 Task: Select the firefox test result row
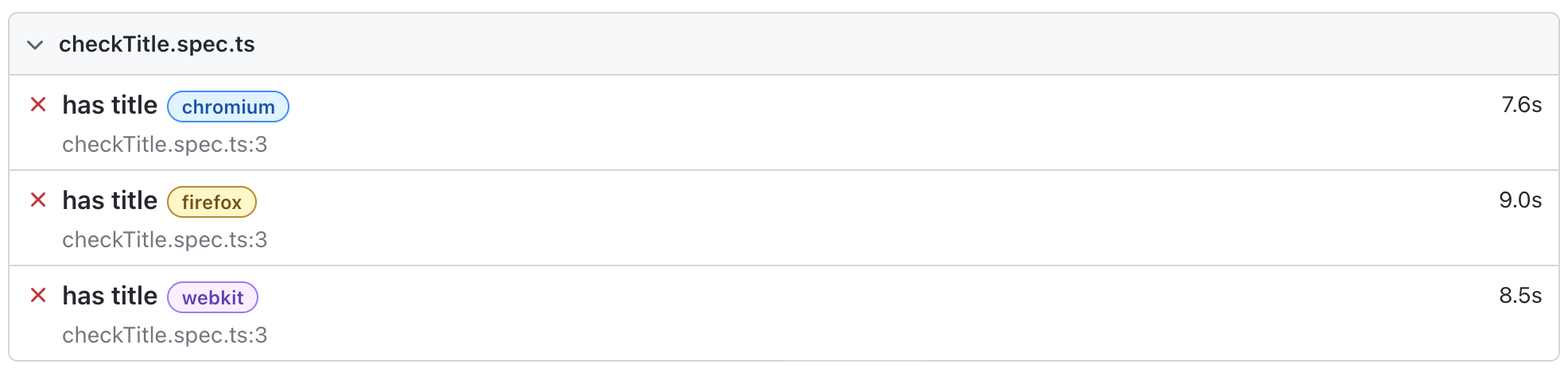coord(795,219)
